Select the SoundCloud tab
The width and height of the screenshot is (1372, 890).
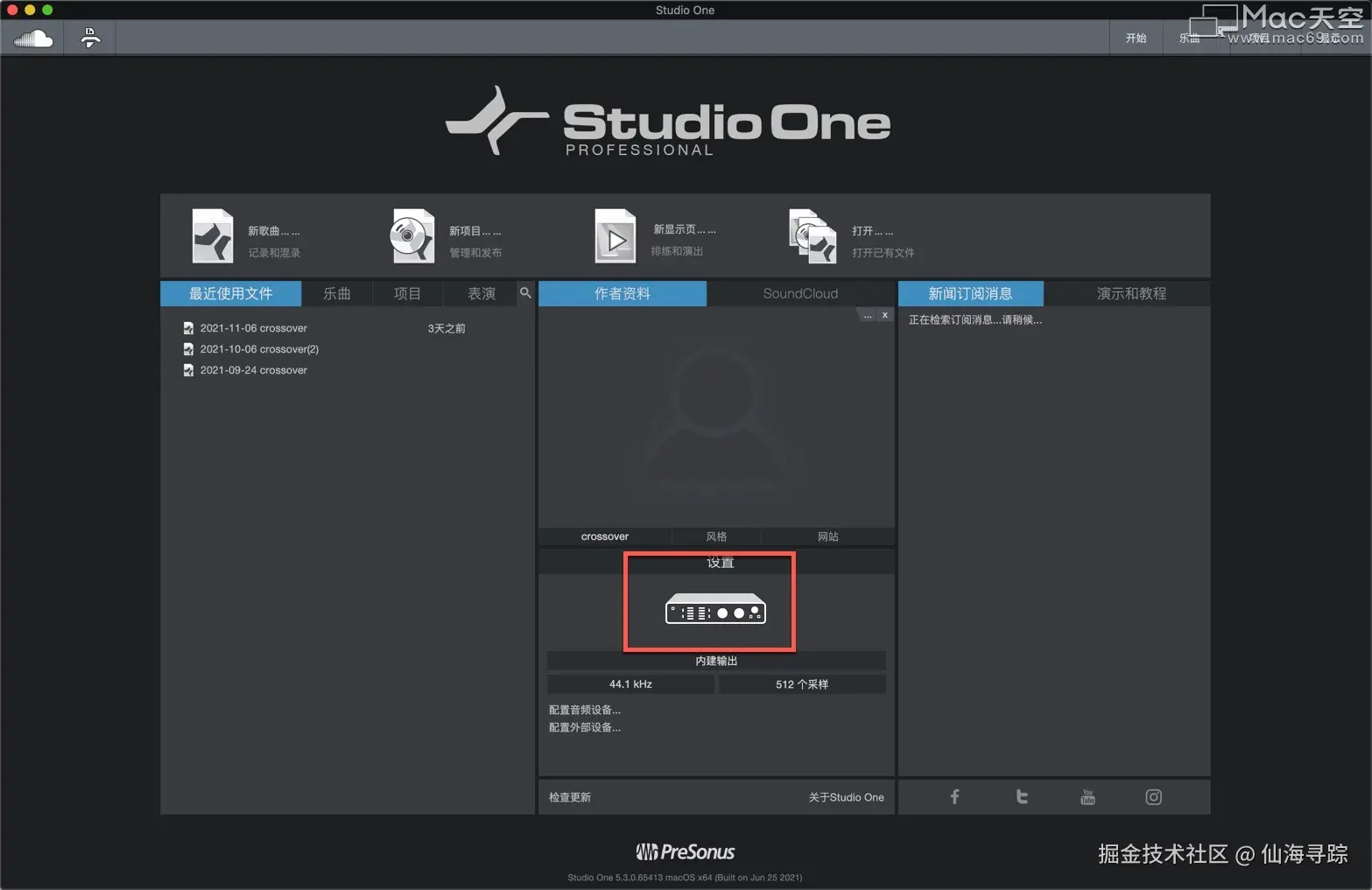tap(800, 293)
